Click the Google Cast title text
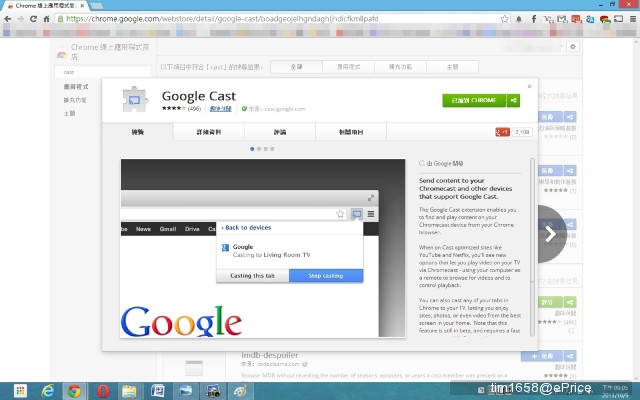Screen dimensions: 640x400 [x=199, y=96]
